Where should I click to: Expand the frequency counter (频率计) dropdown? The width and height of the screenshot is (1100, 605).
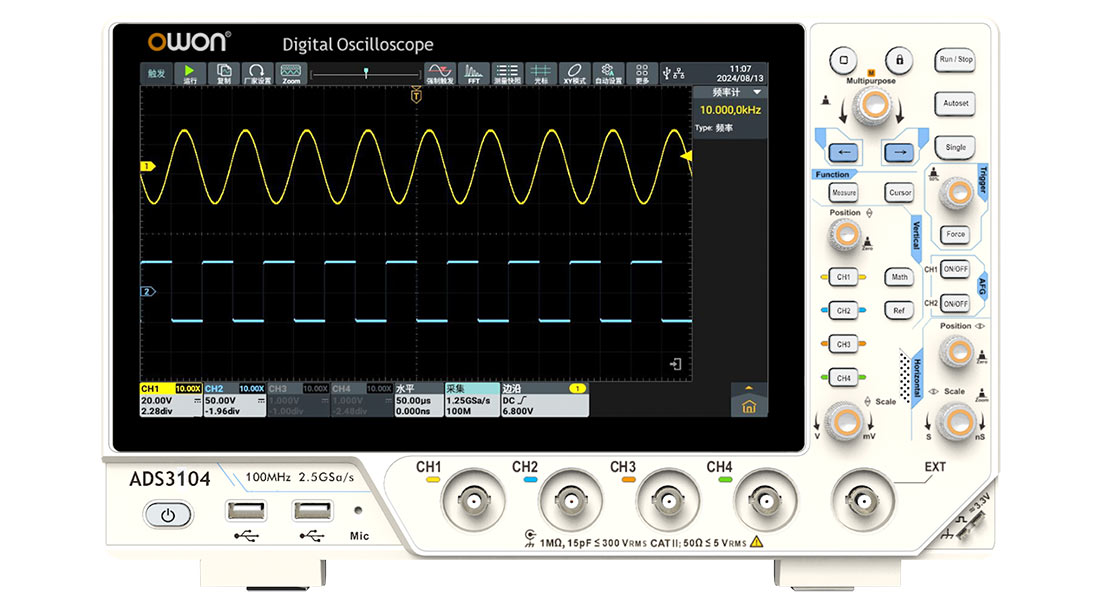tap(757, 92)
